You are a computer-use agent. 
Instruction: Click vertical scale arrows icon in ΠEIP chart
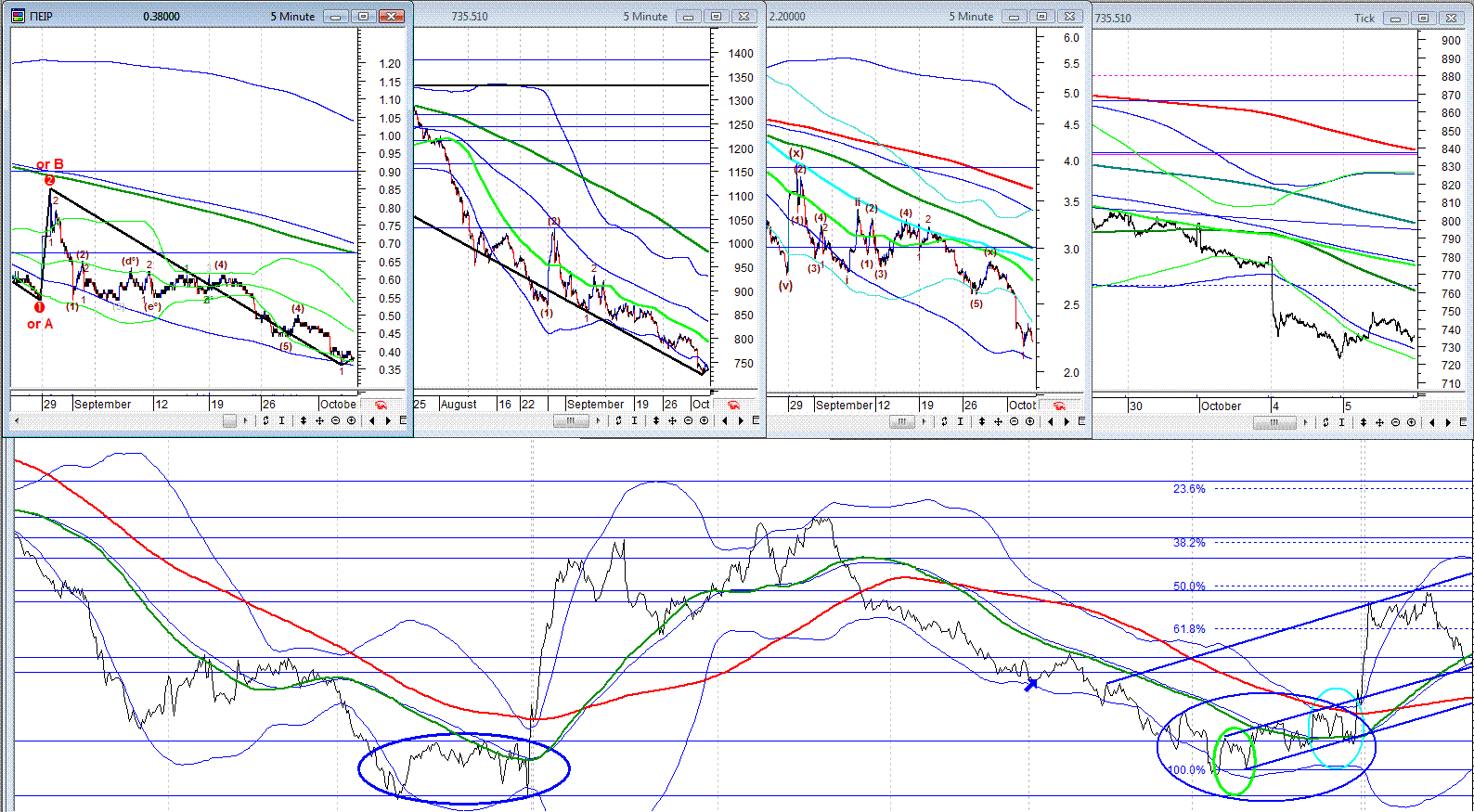pyautogui.click(x=304, y=420)
